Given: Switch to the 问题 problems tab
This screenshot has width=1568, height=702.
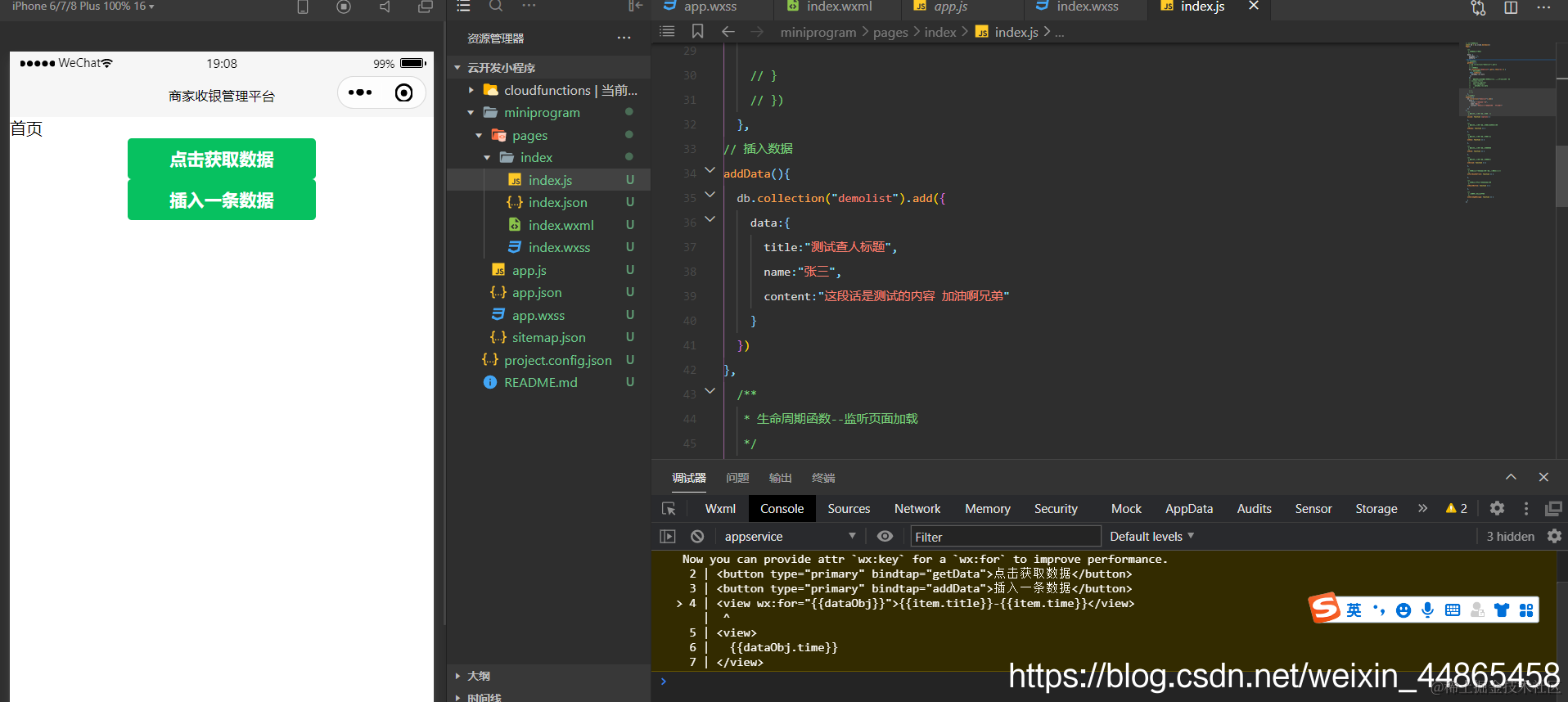Looking at the screenshot, I should click(x=737, y=478).
